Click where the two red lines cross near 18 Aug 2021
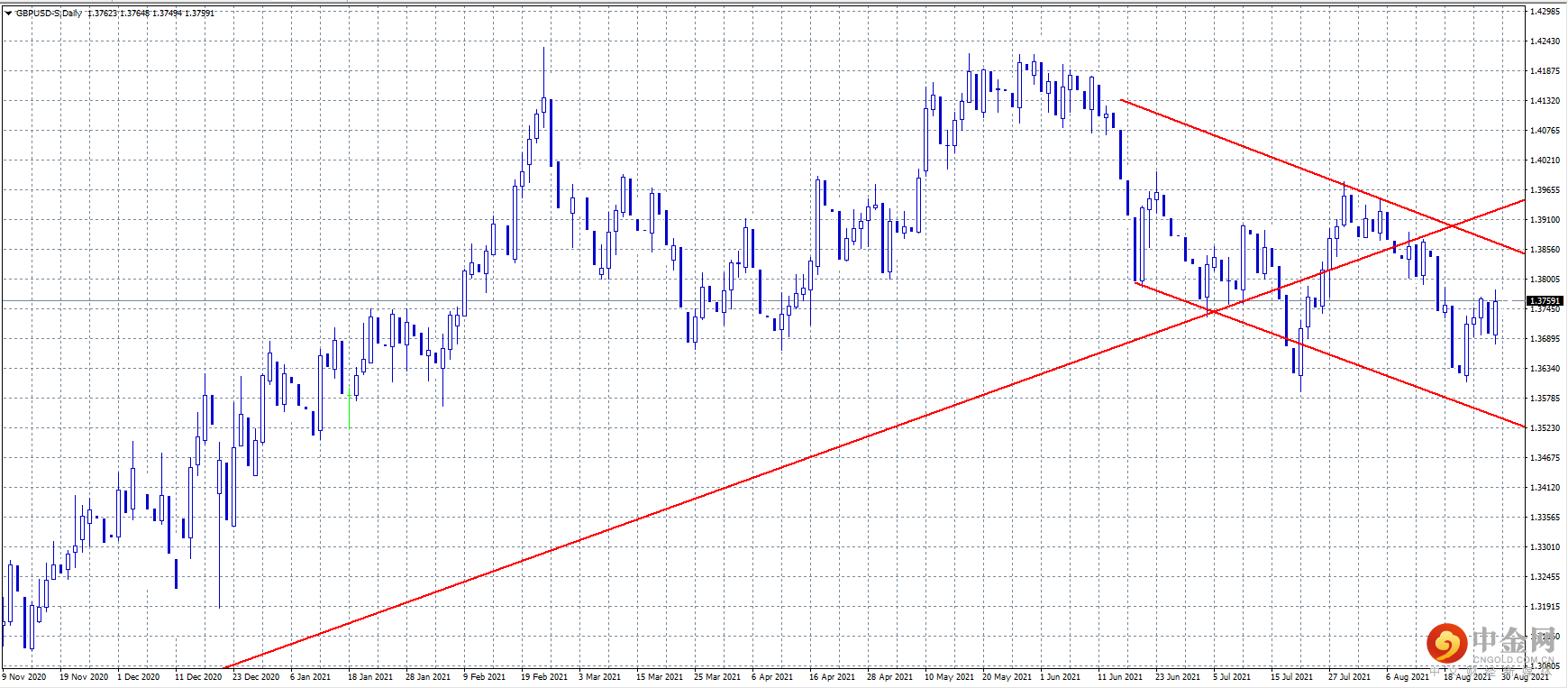The image size is (1568, 688). pyautogui.click(x=1451, y=225)
